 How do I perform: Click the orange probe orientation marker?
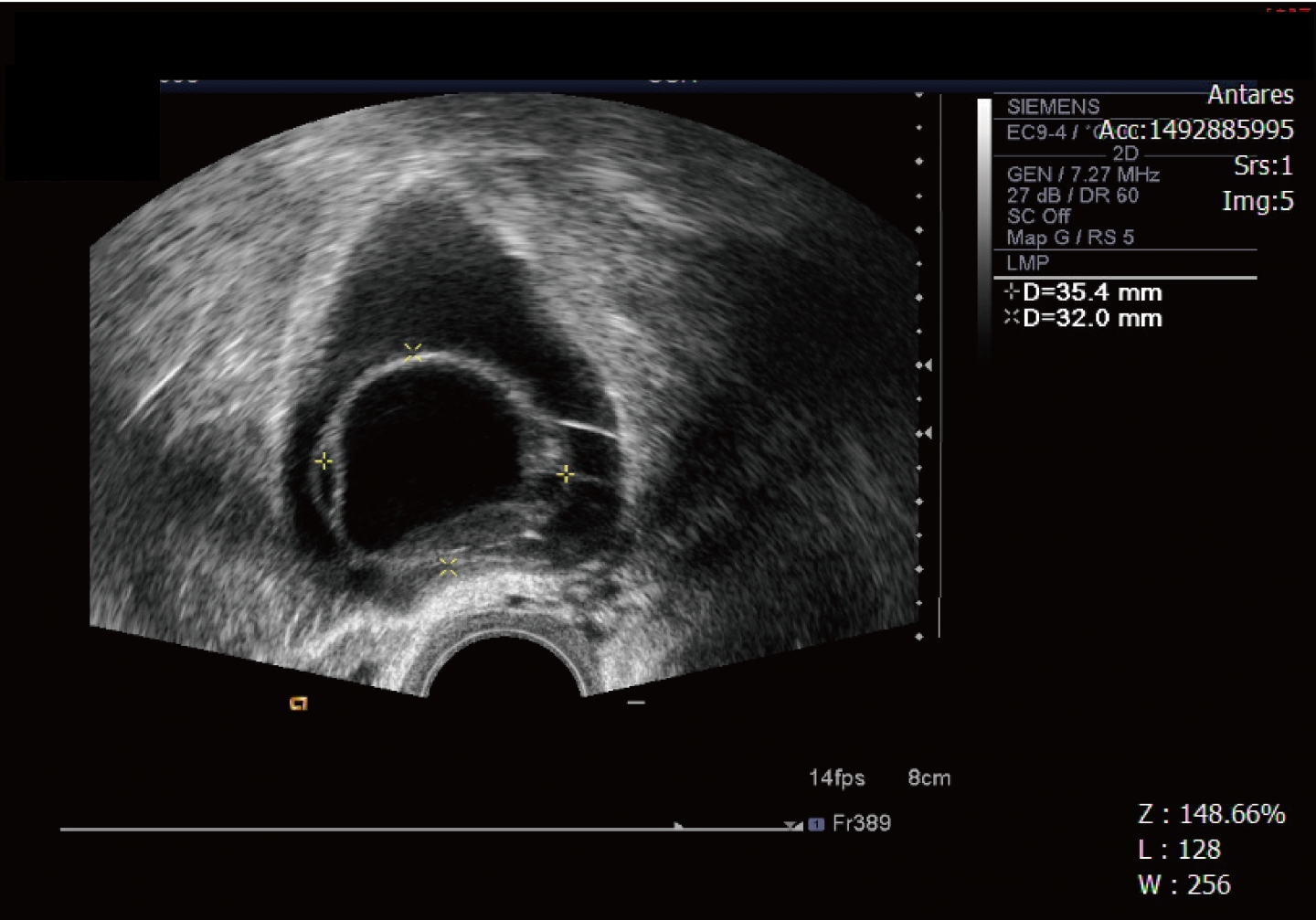click(x=298, y=703)
